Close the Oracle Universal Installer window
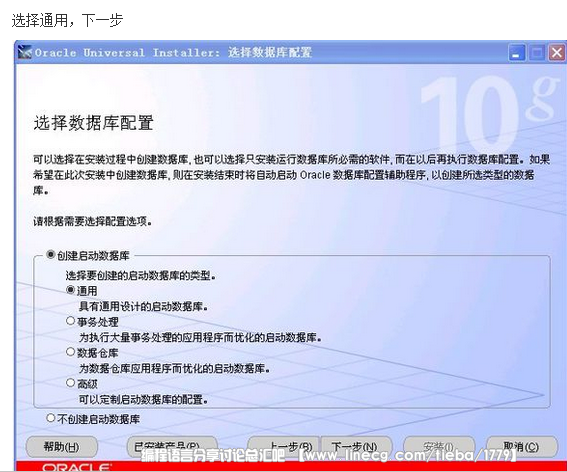This screenshot has width=567, height=472. click(557, 53)
